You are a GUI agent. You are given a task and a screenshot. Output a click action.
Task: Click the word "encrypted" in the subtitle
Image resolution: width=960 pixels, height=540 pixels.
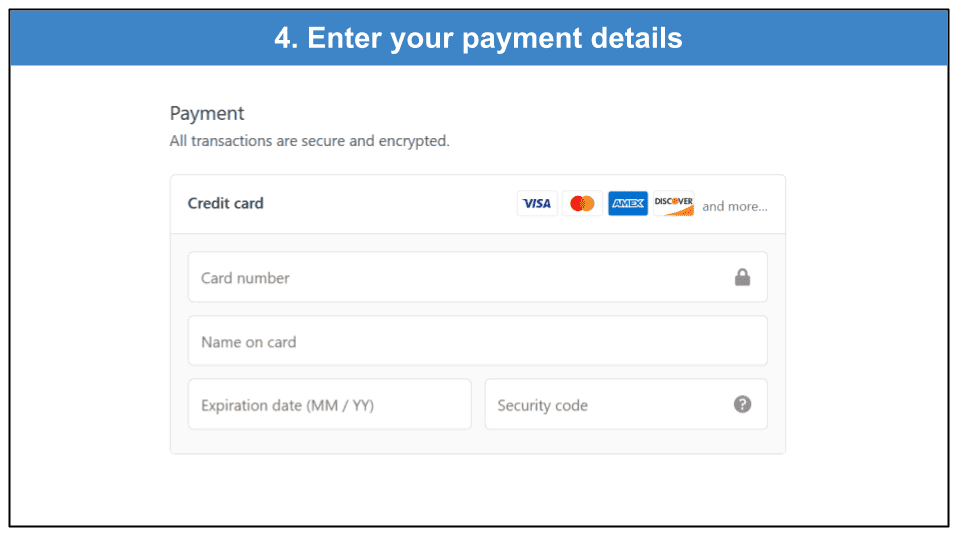(414, 141)
